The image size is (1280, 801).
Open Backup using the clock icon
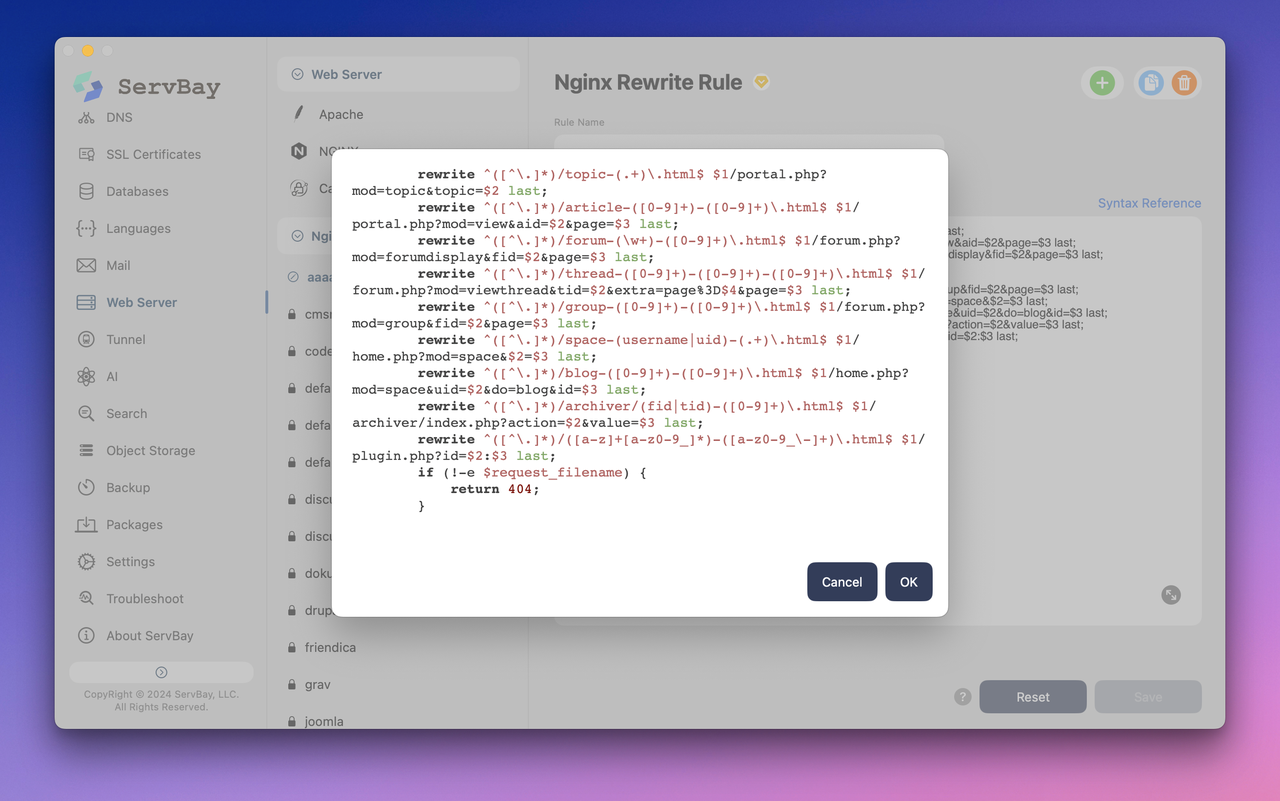point(86,487)
